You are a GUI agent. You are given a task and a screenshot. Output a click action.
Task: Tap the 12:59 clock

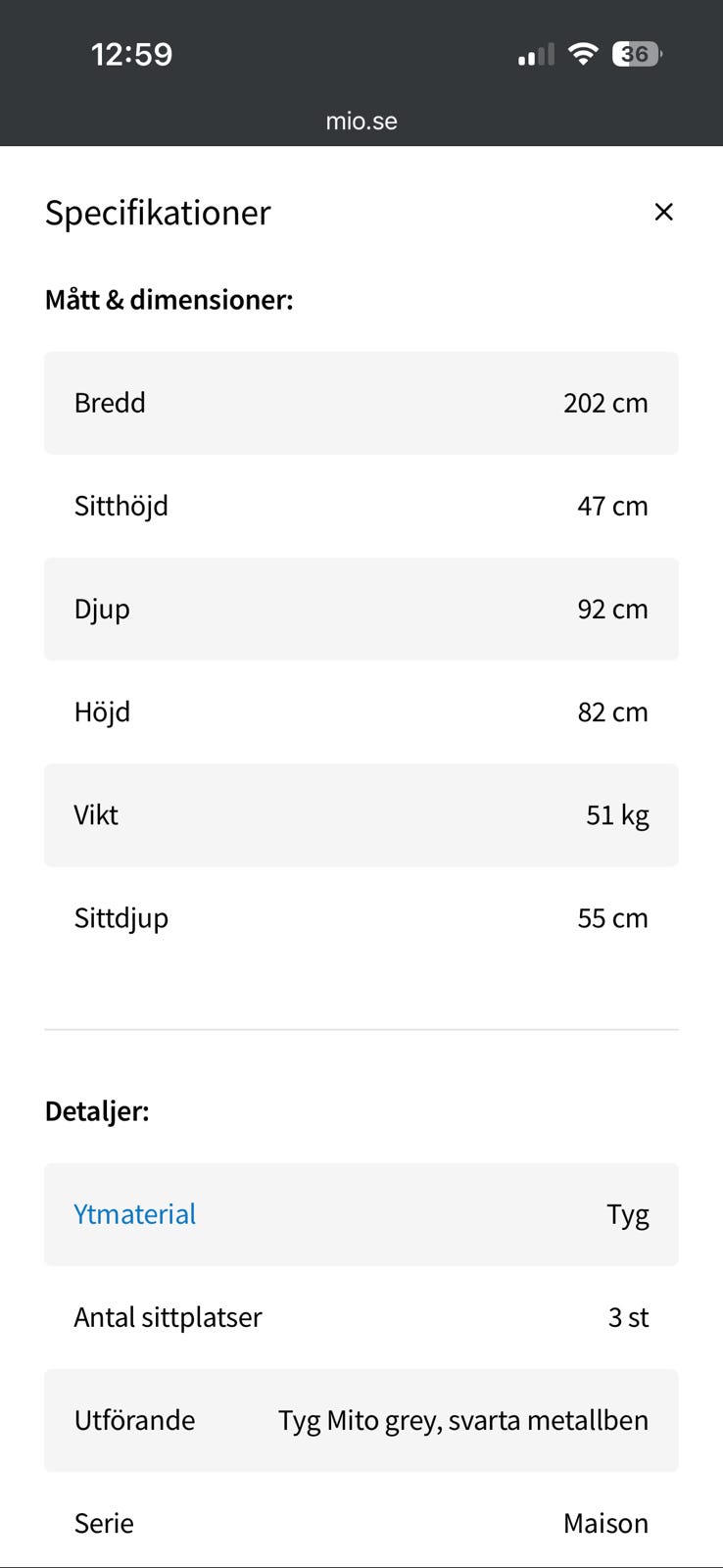click(131, 54)
